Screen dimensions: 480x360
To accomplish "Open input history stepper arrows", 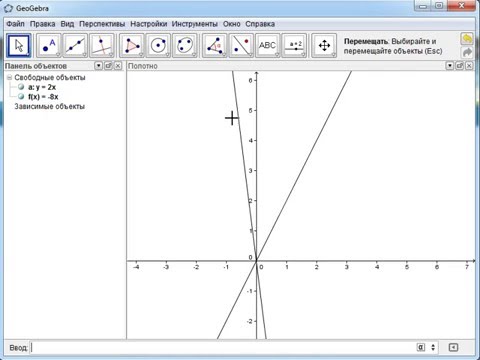I will click(433, 347).
